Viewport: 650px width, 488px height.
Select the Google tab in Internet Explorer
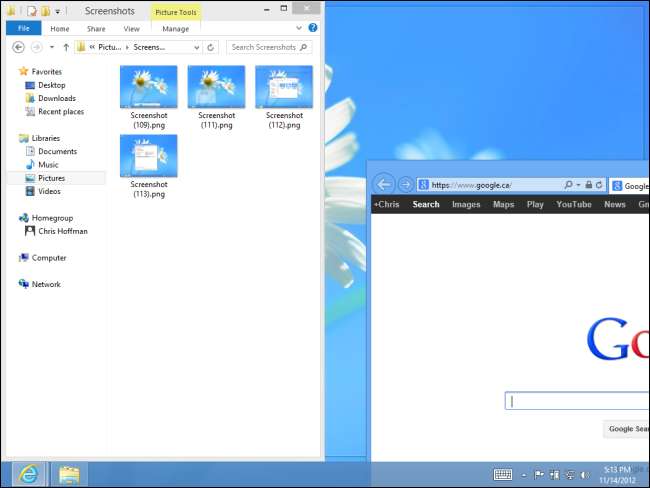pos(630,186)
